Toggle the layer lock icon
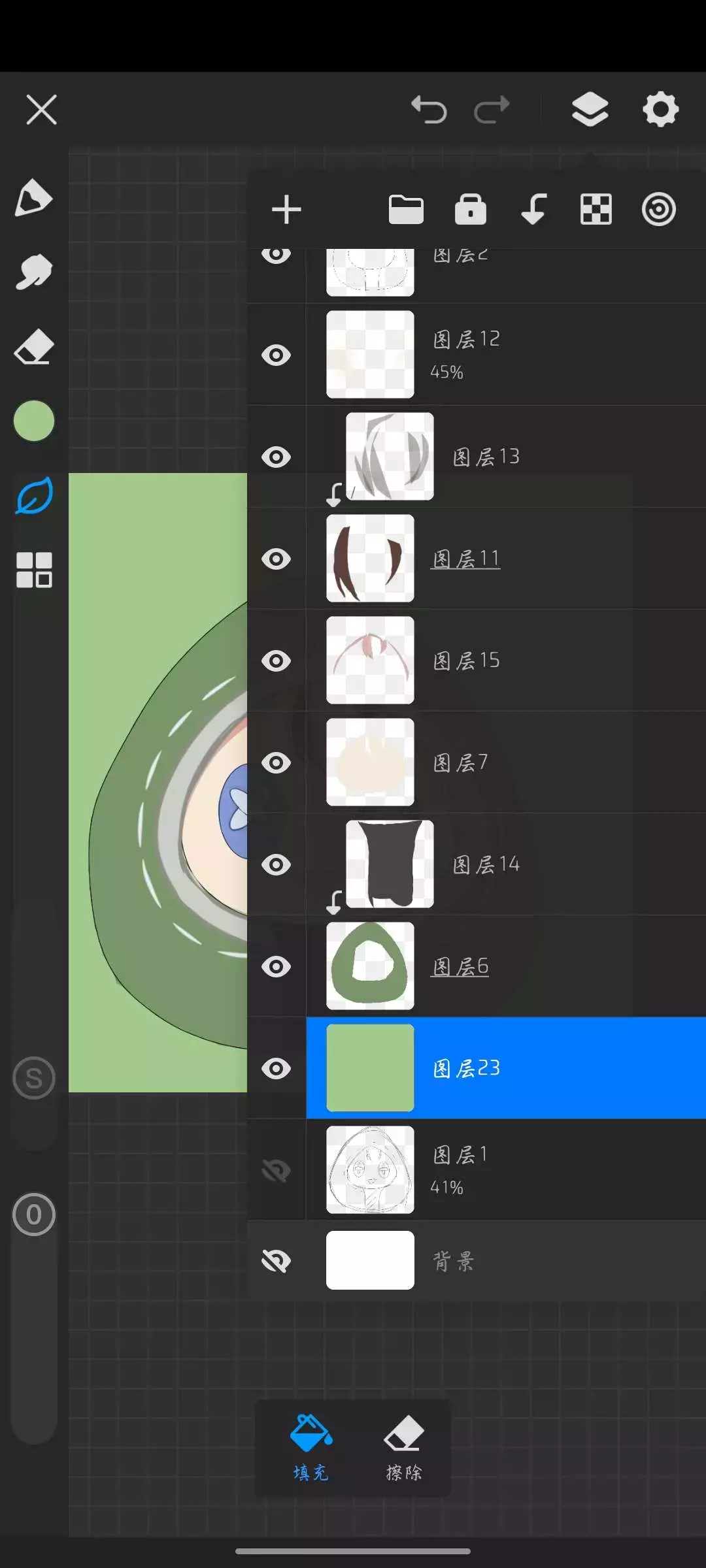This screenshot has height=1568, width=706. 471,210
